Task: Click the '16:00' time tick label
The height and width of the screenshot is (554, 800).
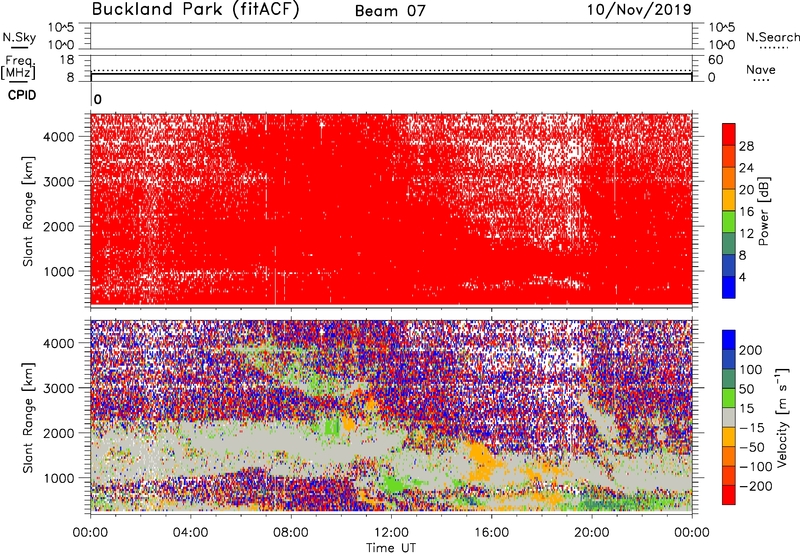Action: click(491, 533)
